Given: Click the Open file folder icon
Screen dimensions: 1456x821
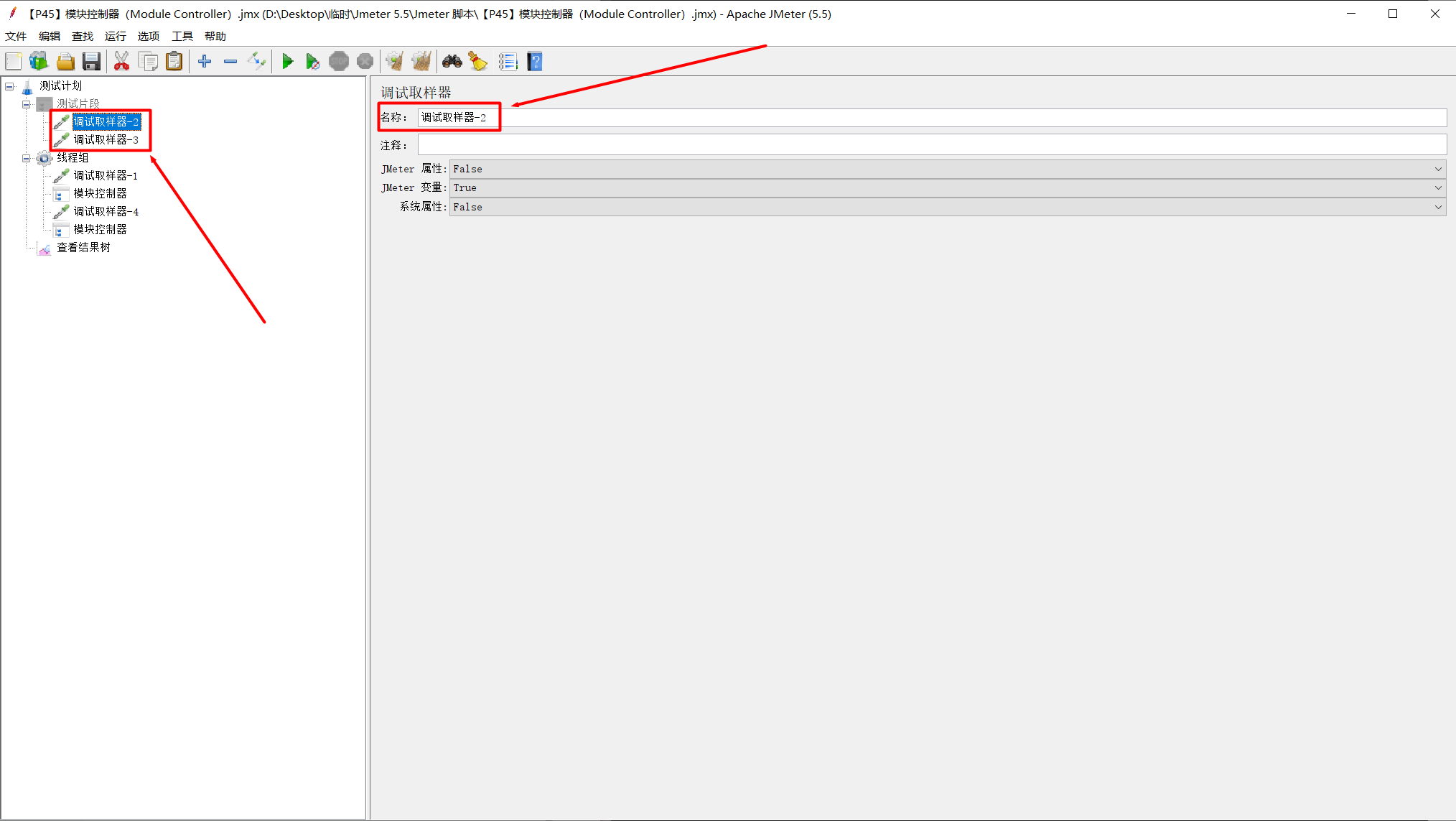Looking at the screenshot, I should click(65, 62).
